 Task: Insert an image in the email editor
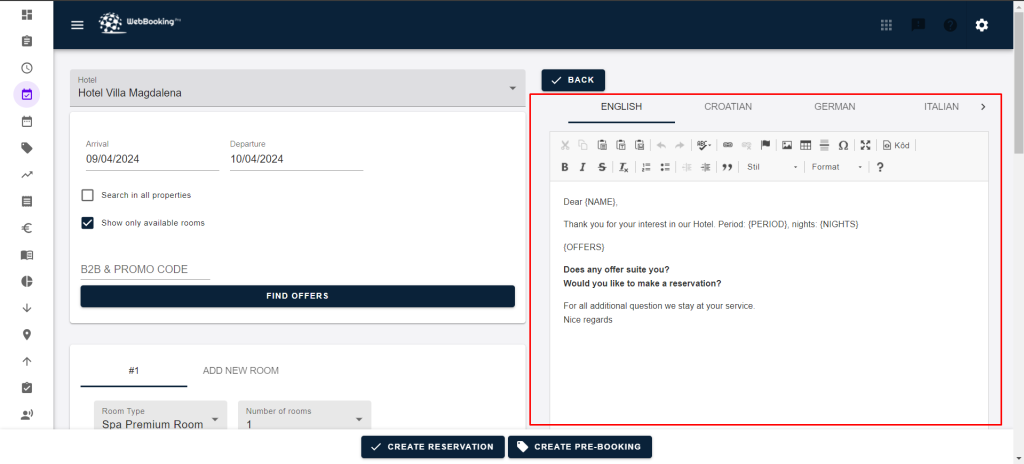[787, 145]
